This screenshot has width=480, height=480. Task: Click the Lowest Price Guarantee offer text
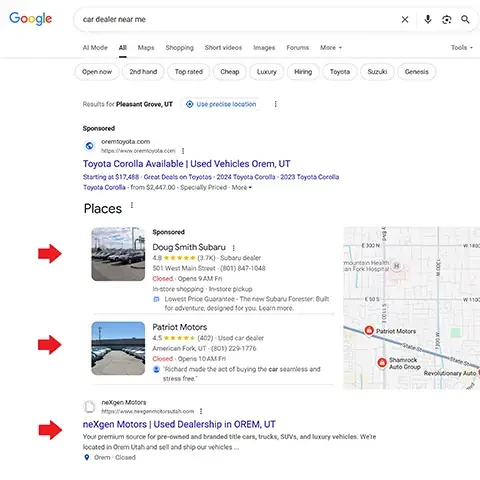(x=247, y=303)
